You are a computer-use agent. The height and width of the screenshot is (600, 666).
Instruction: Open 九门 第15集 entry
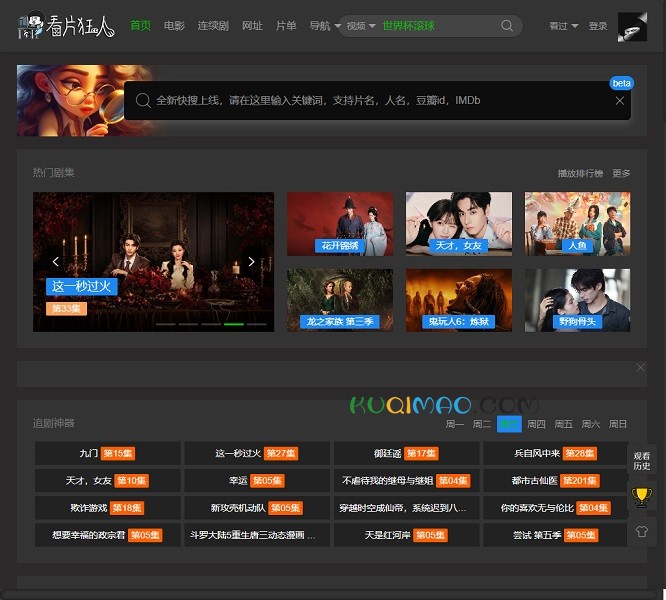107,454
